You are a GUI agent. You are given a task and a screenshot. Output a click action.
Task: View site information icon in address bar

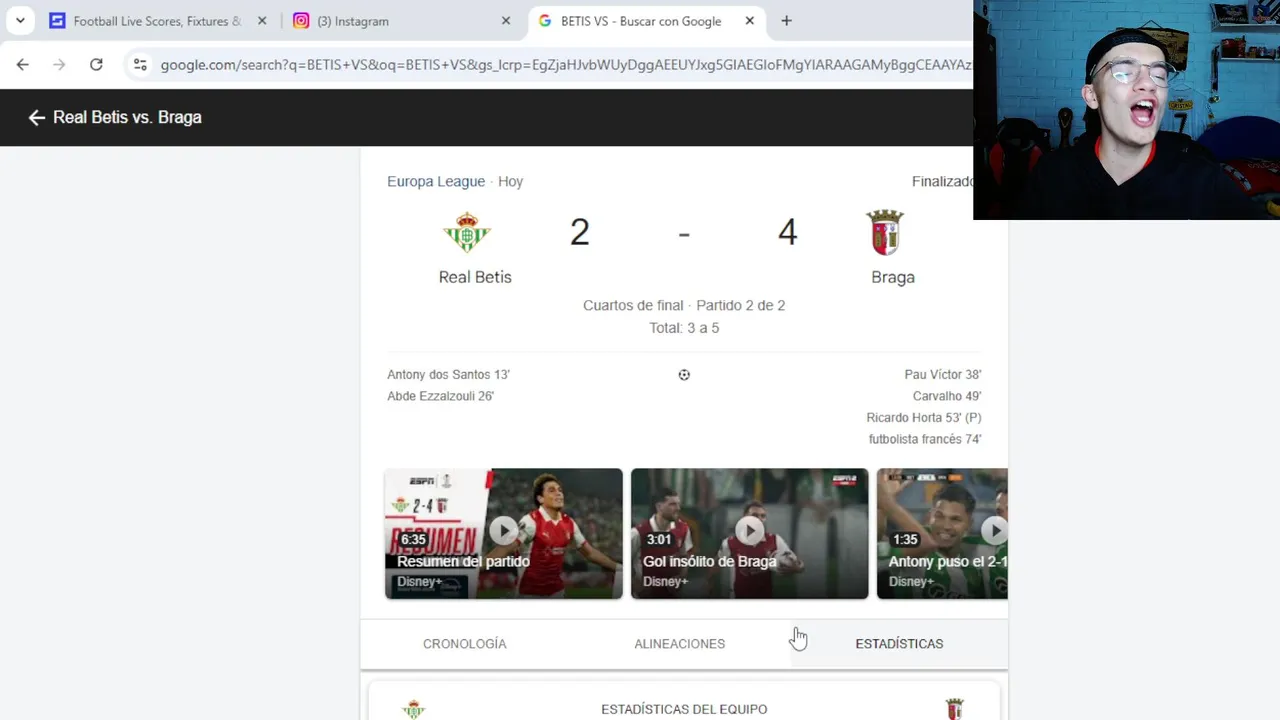(140, 65)
